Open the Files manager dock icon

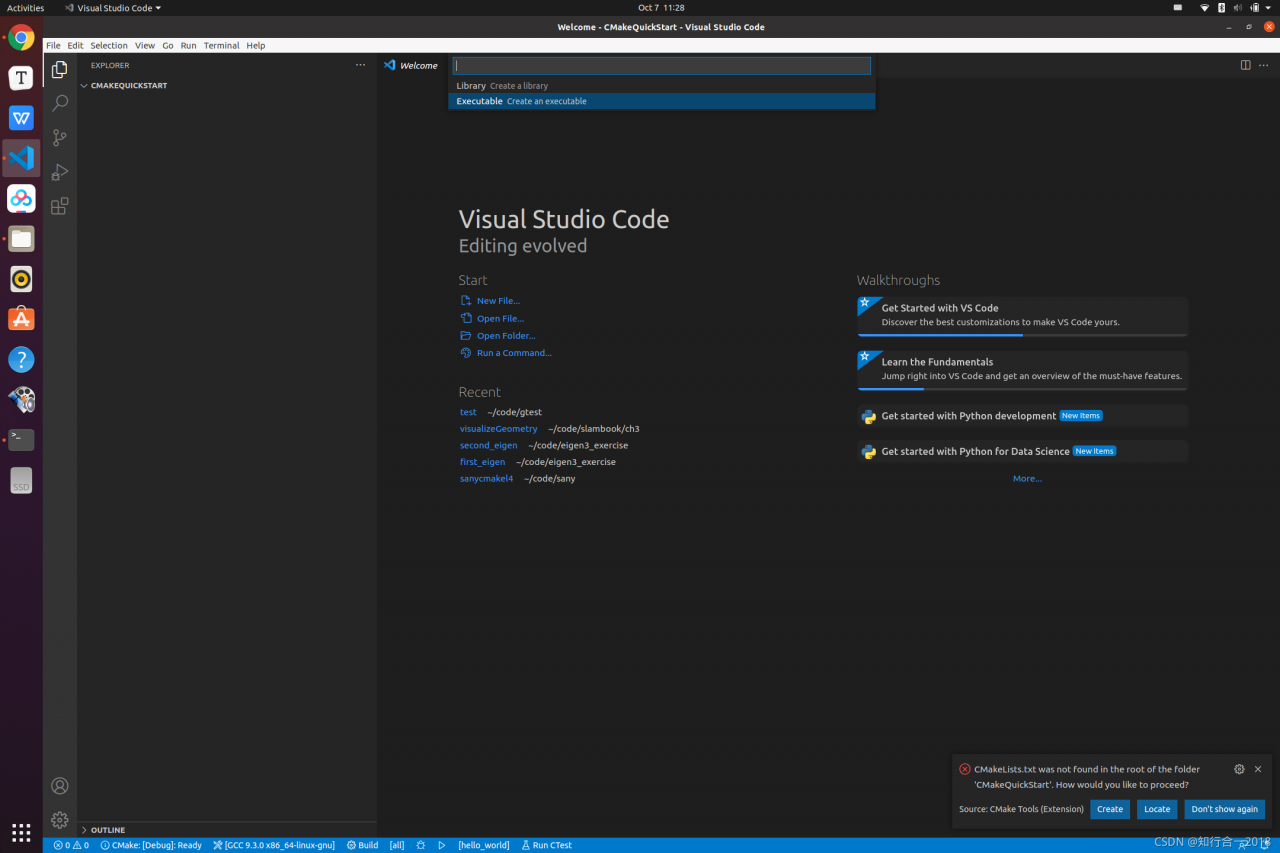(x=21, y=238)
